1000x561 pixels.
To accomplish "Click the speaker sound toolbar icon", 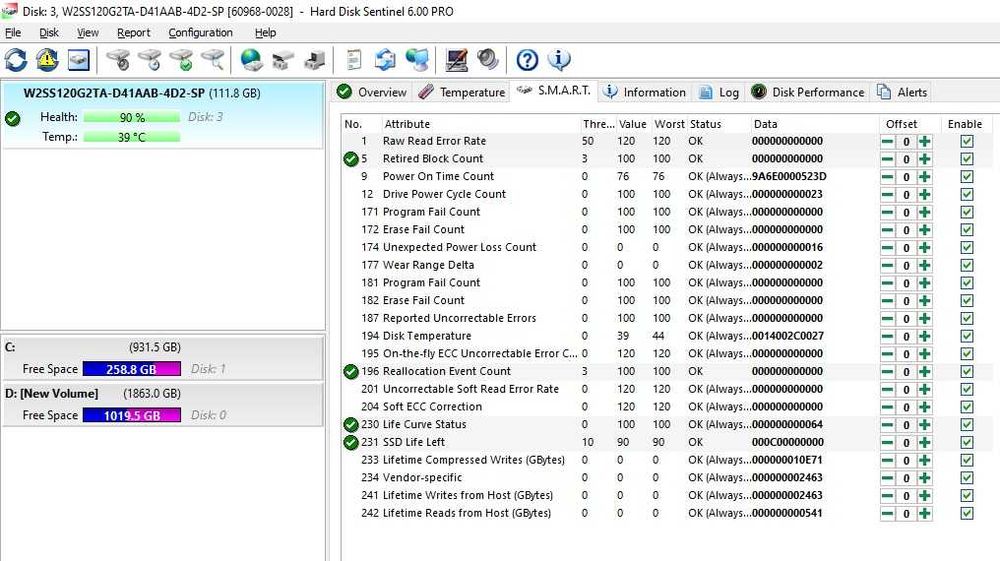I will pos(488,60).
